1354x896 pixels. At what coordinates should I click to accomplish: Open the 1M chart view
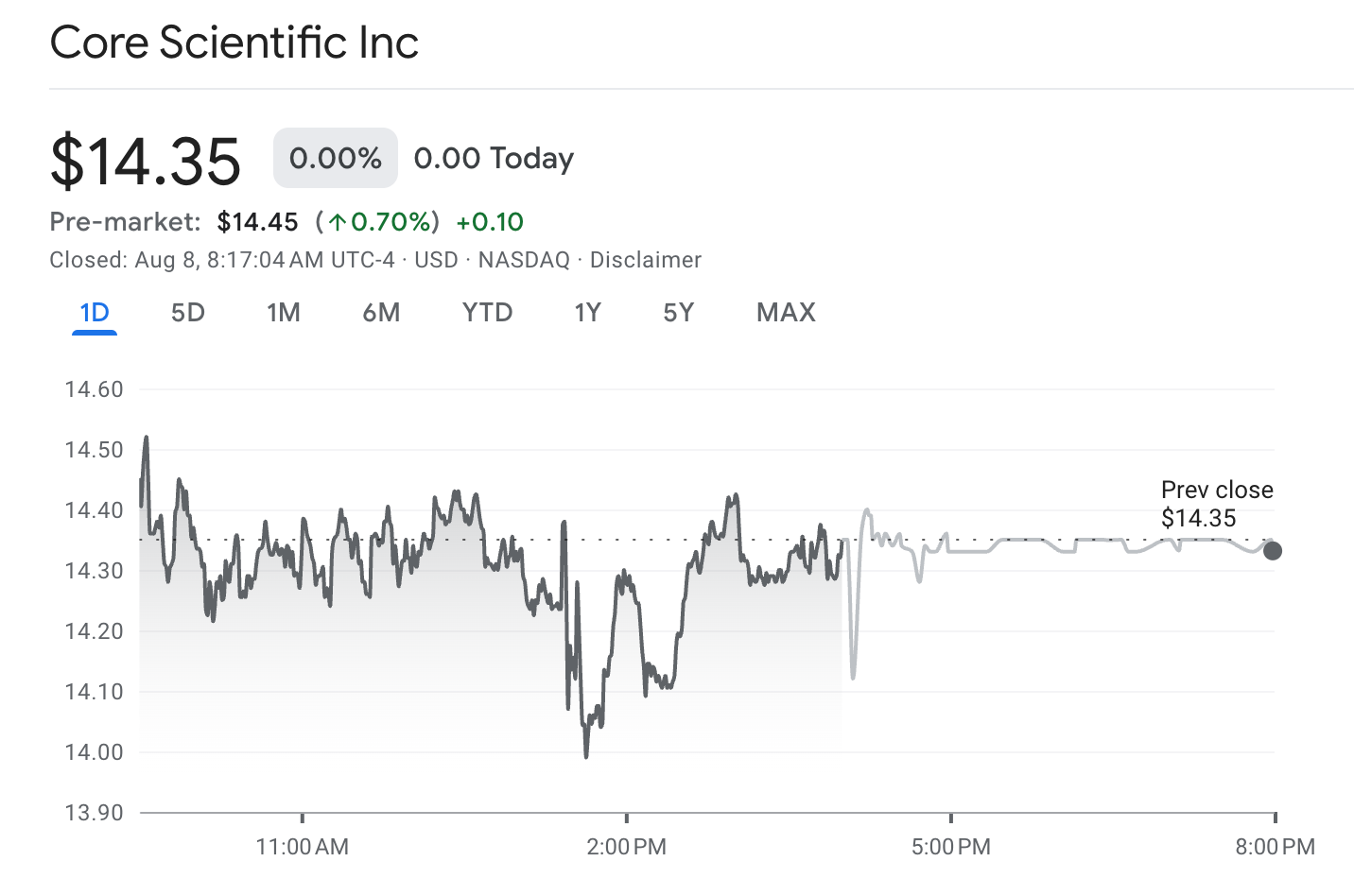pos(283,312)
